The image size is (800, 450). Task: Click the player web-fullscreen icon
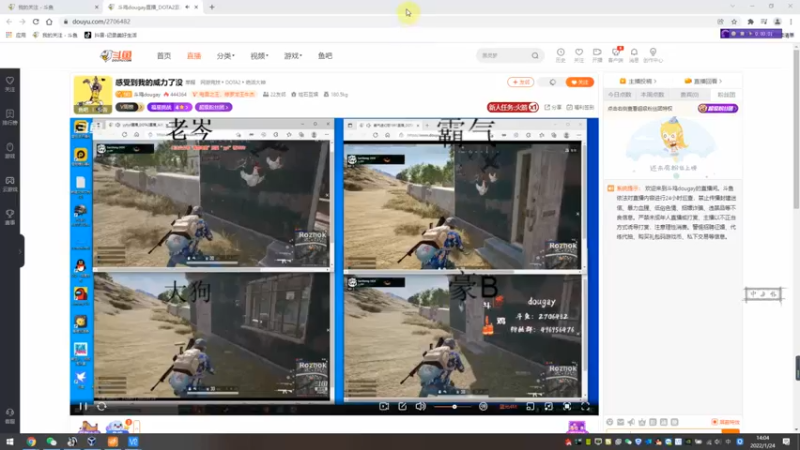pos(567,407)
